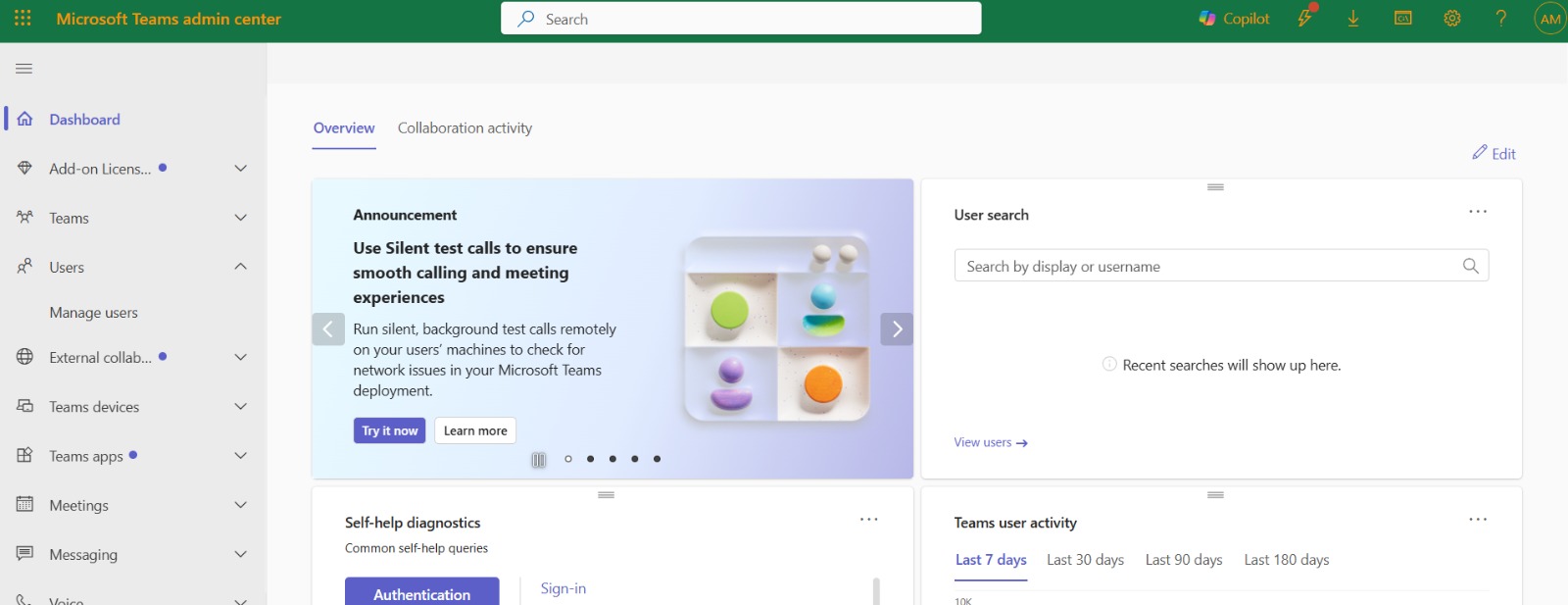Select the fifth carousel dot indicator
The width and height of the screenshot is (1568, 605).
[x=657, y=459]
